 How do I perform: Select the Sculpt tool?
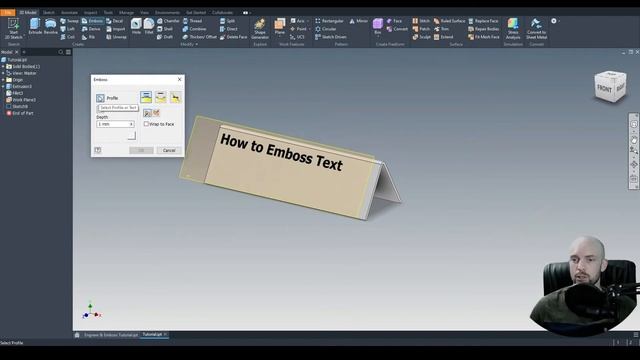click(x=421, y=37)
